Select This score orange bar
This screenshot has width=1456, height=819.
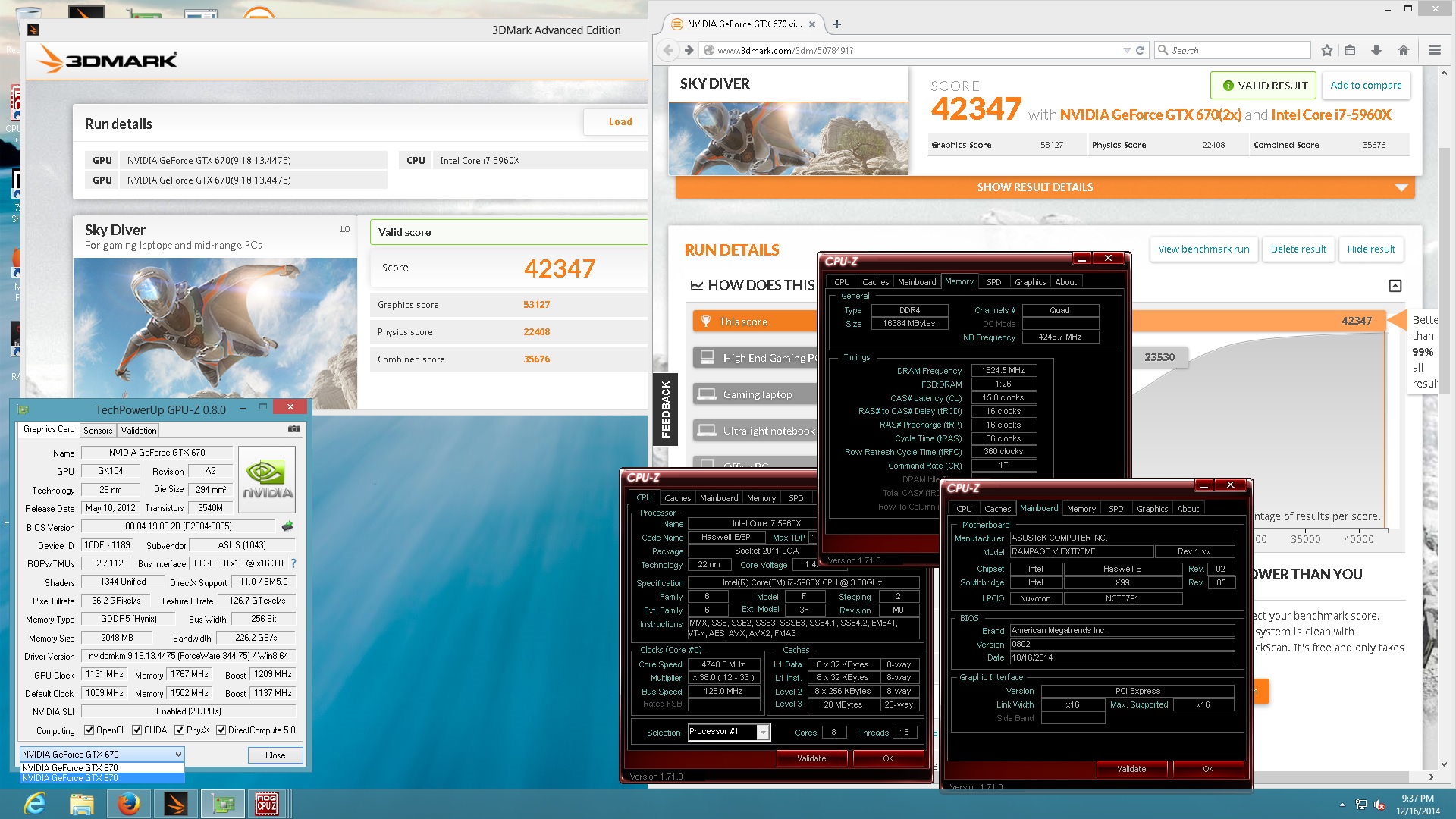755,322
